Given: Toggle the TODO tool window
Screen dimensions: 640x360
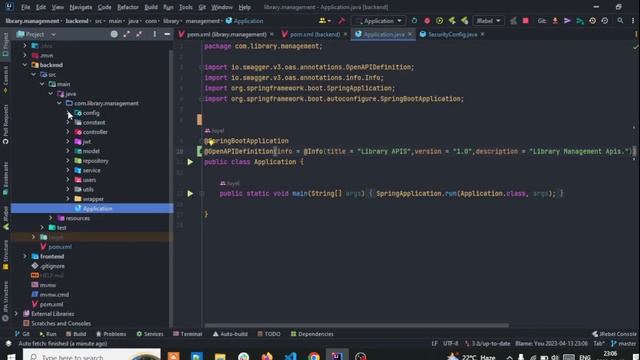Looking at the screenshot, I should click(269, 334).
